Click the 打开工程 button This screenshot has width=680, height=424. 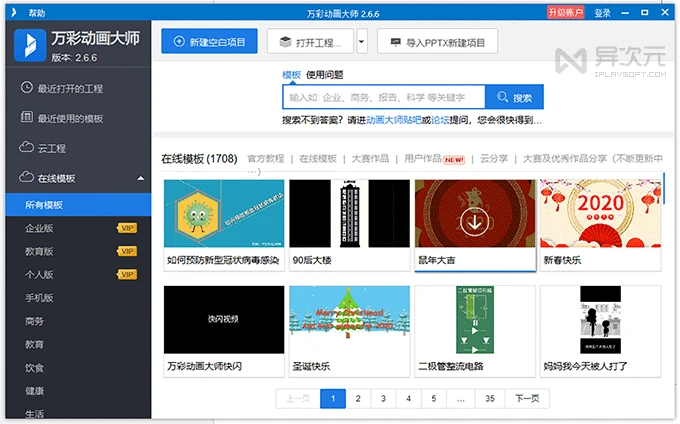pos(311,42)
